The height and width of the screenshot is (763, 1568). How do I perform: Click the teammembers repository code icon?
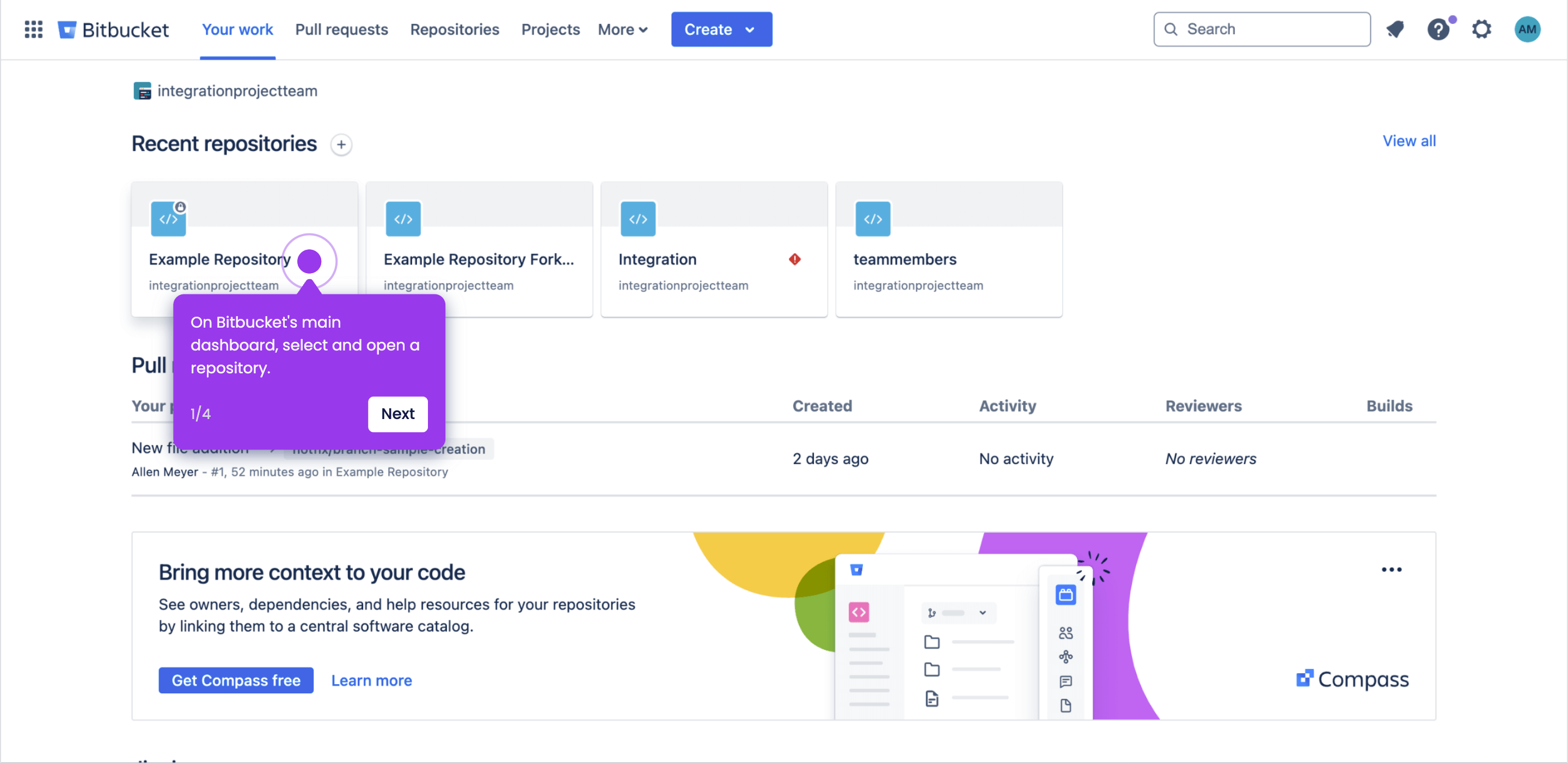click(x=873, y=218)
